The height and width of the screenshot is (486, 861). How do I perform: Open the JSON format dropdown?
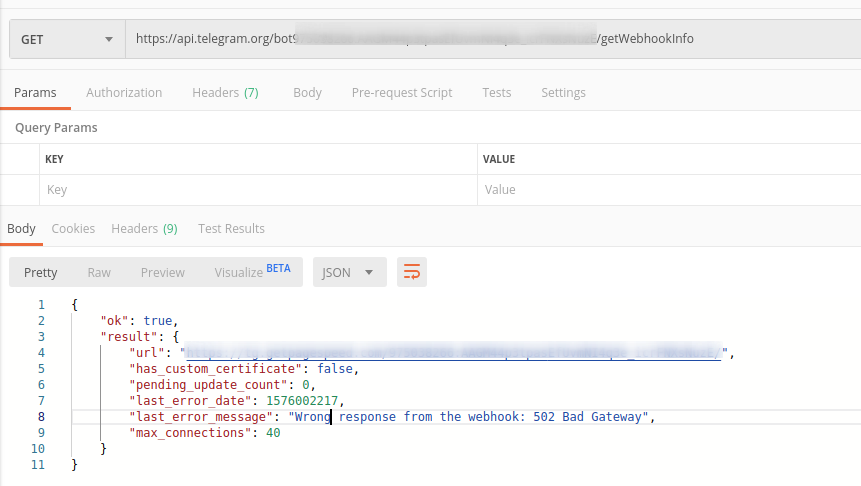(350, 272)
